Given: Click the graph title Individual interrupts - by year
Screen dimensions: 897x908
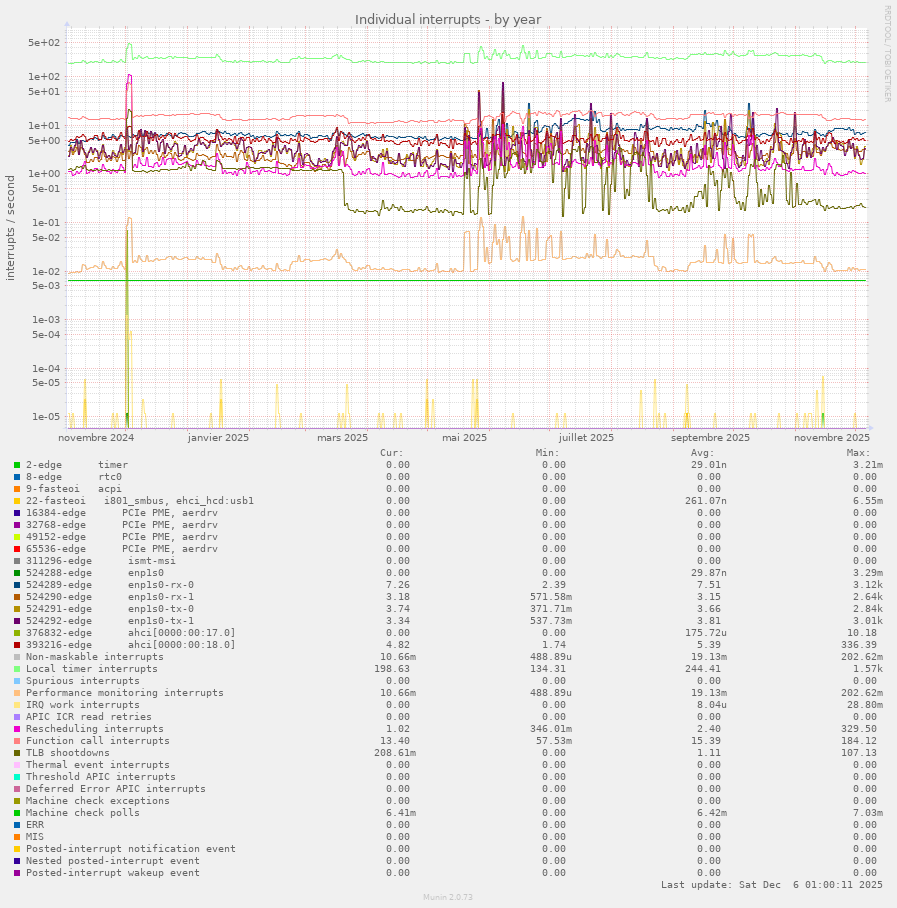Looking at the screenshot, I should point(448,20).
